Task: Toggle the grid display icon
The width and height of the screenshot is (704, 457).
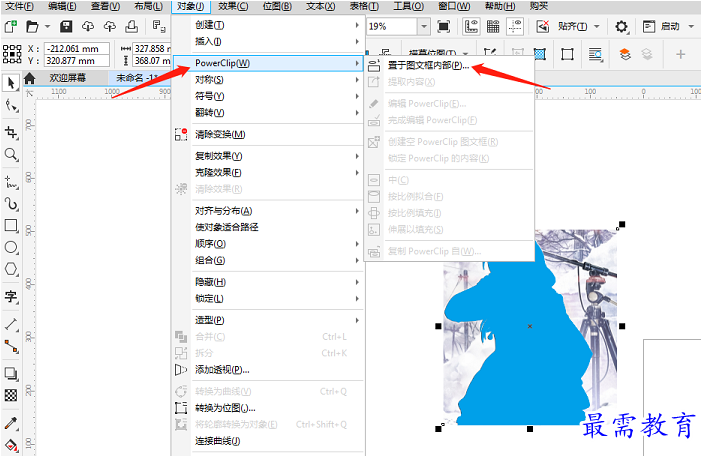Action: [493, 26]
